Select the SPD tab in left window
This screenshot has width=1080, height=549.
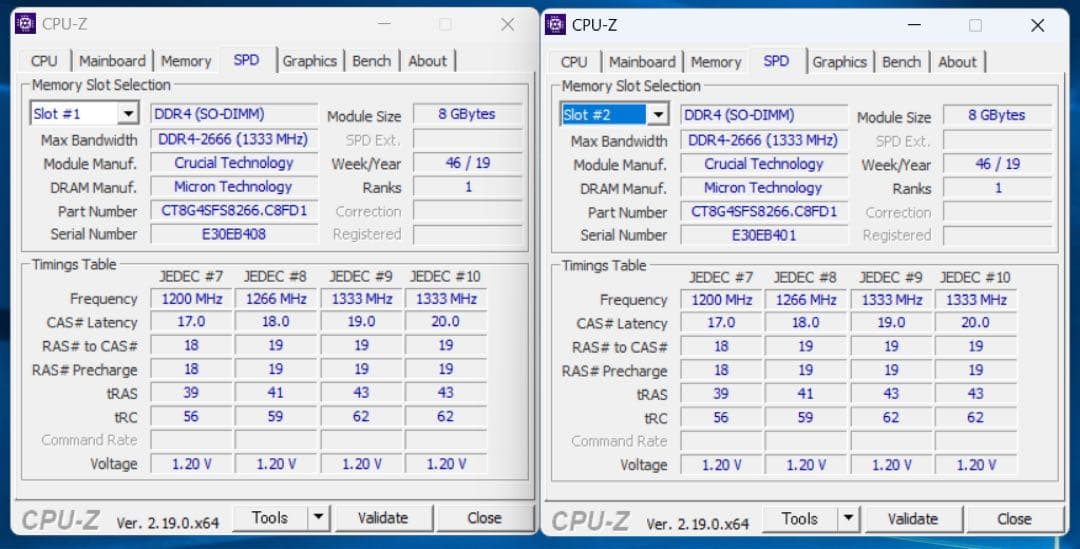pyautogui.click(x=247, y=60)
